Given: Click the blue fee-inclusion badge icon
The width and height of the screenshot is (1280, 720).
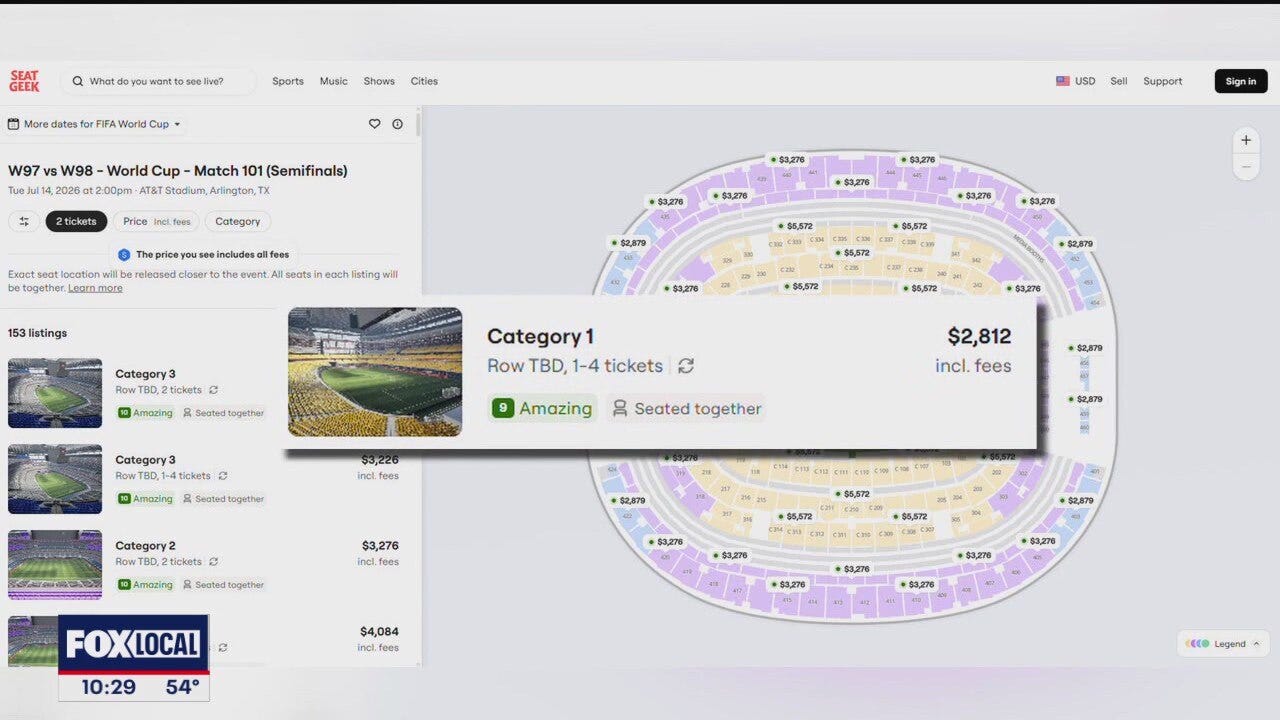Looking at the screenshot, I should 123,254.
